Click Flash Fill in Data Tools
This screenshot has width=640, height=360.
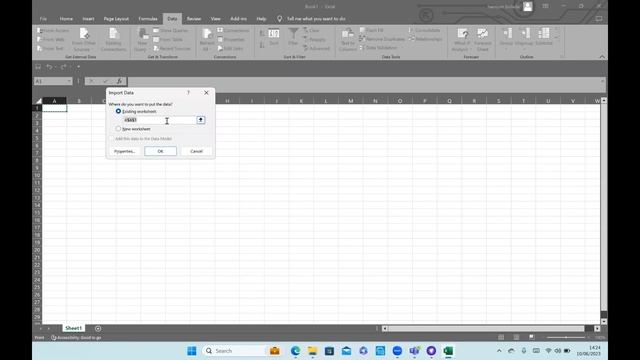click(x=371, y=30)
